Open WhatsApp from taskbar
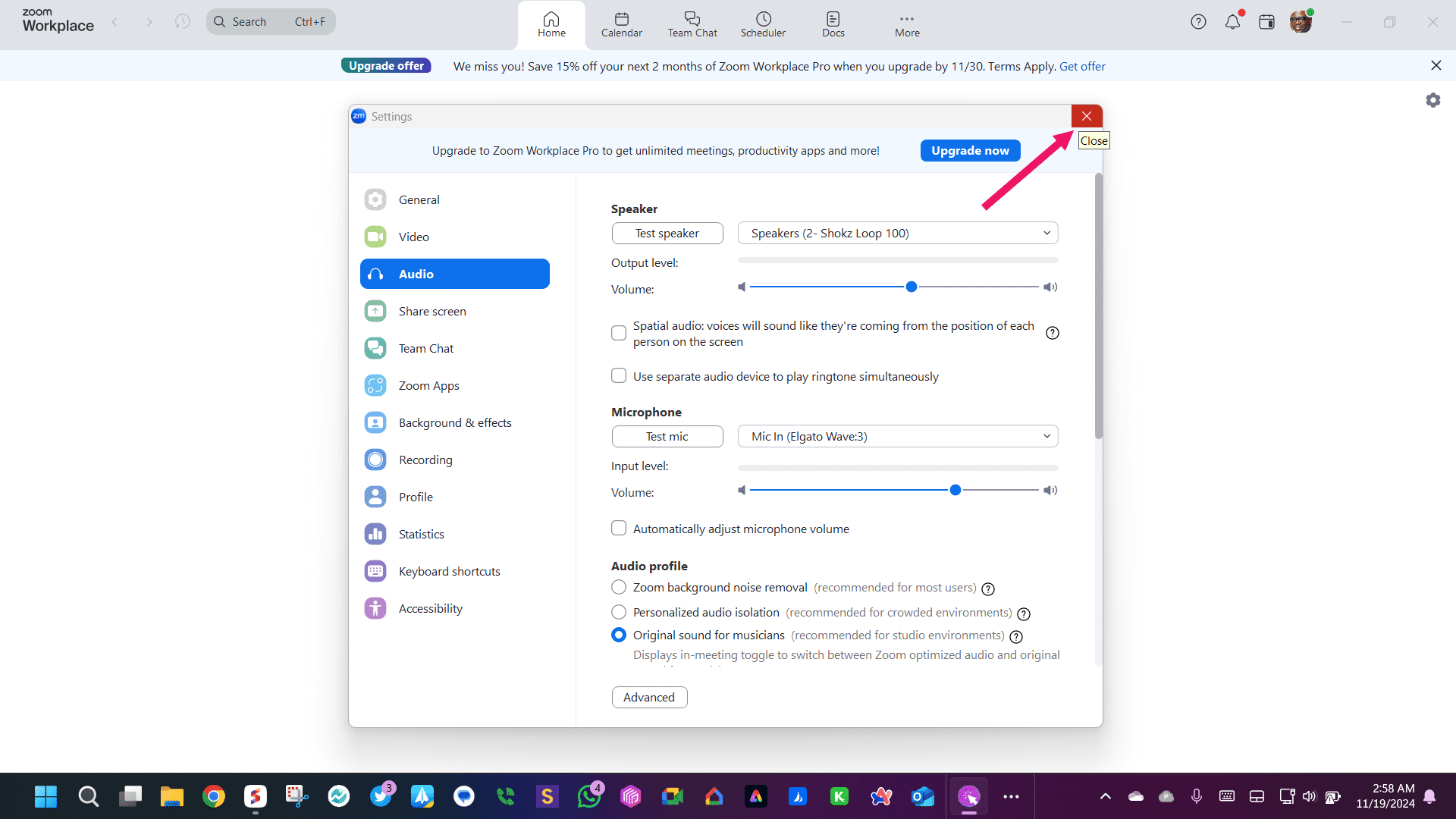This screenshot has height=819, width=1456. pyautogui.click(x=589, y=796)
